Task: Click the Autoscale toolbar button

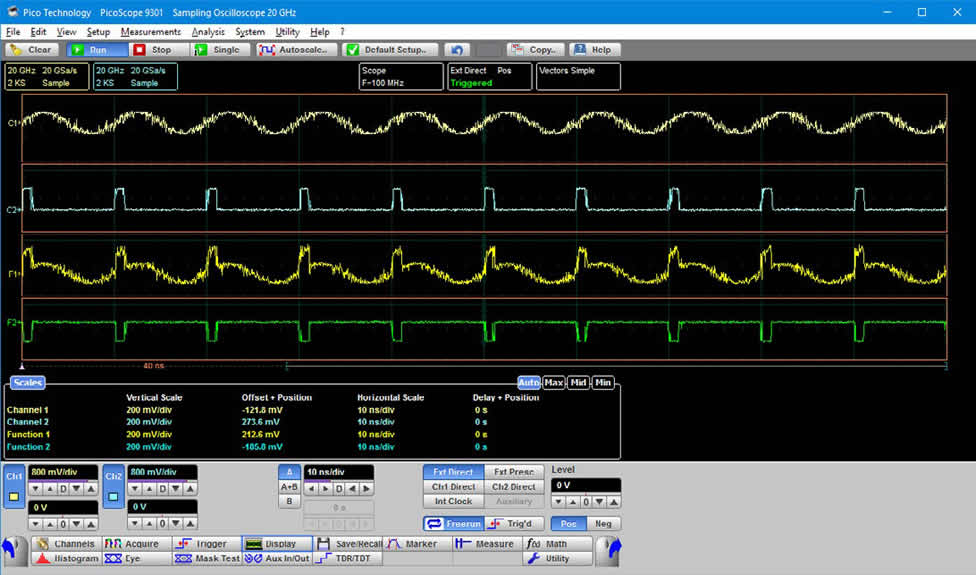Action: coord(296,50)
